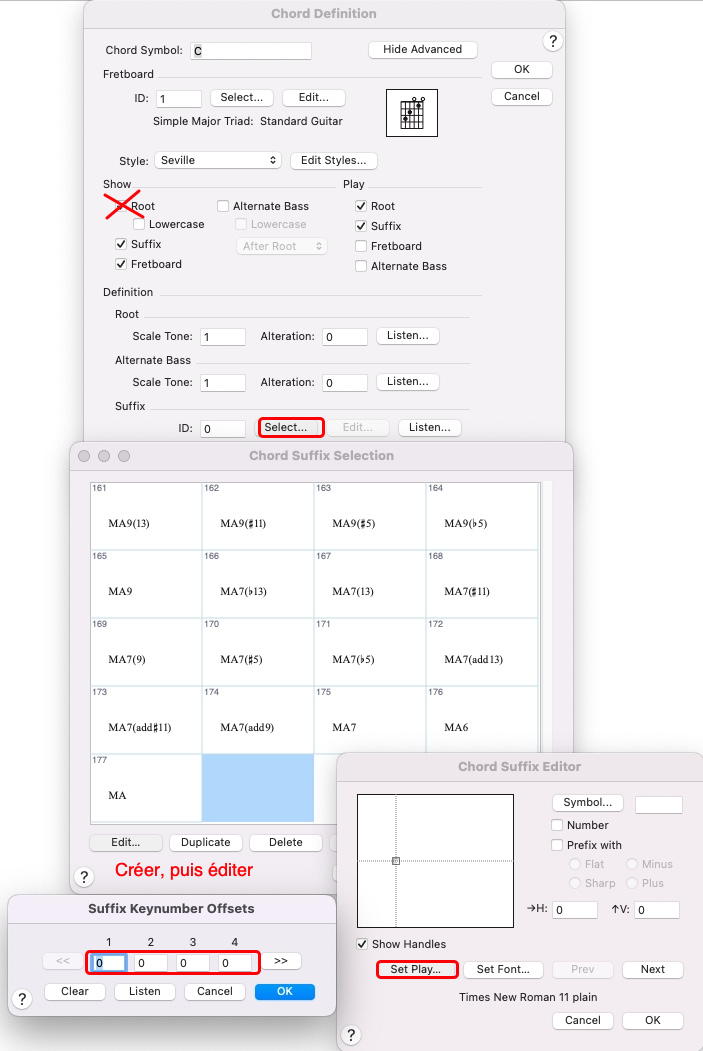Click the next offsets arrow button
The width and height of the screenshot is (703, 1051).
[x=281, y=961]
